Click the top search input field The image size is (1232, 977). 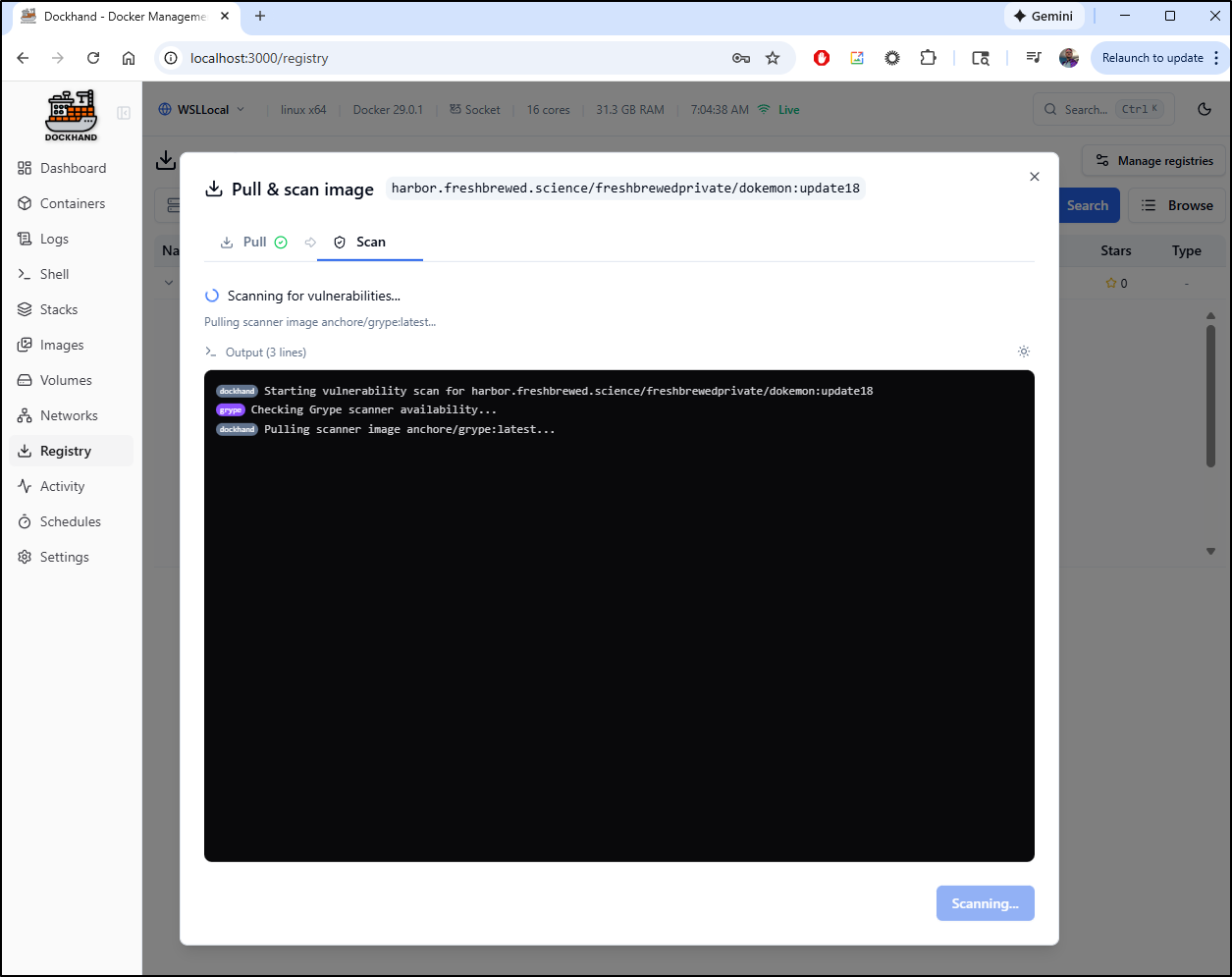point(1085,109)
